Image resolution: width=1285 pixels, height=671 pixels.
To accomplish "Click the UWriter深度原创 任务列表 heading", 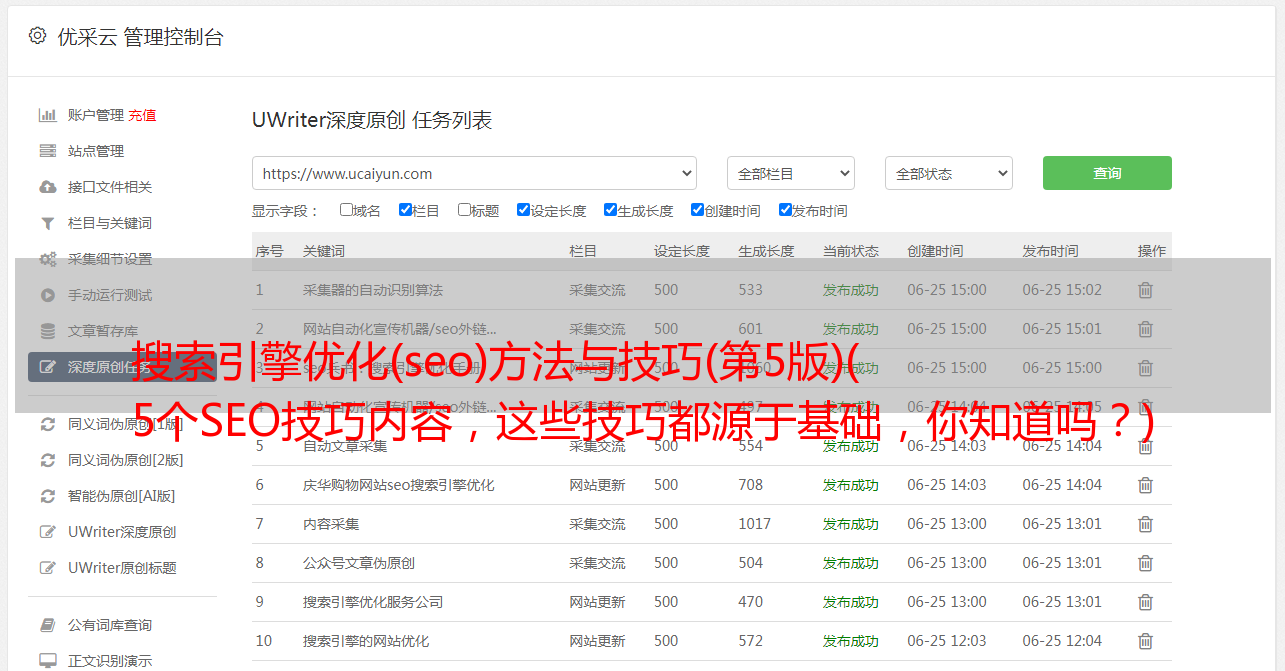I will click(x=372, y=121).
